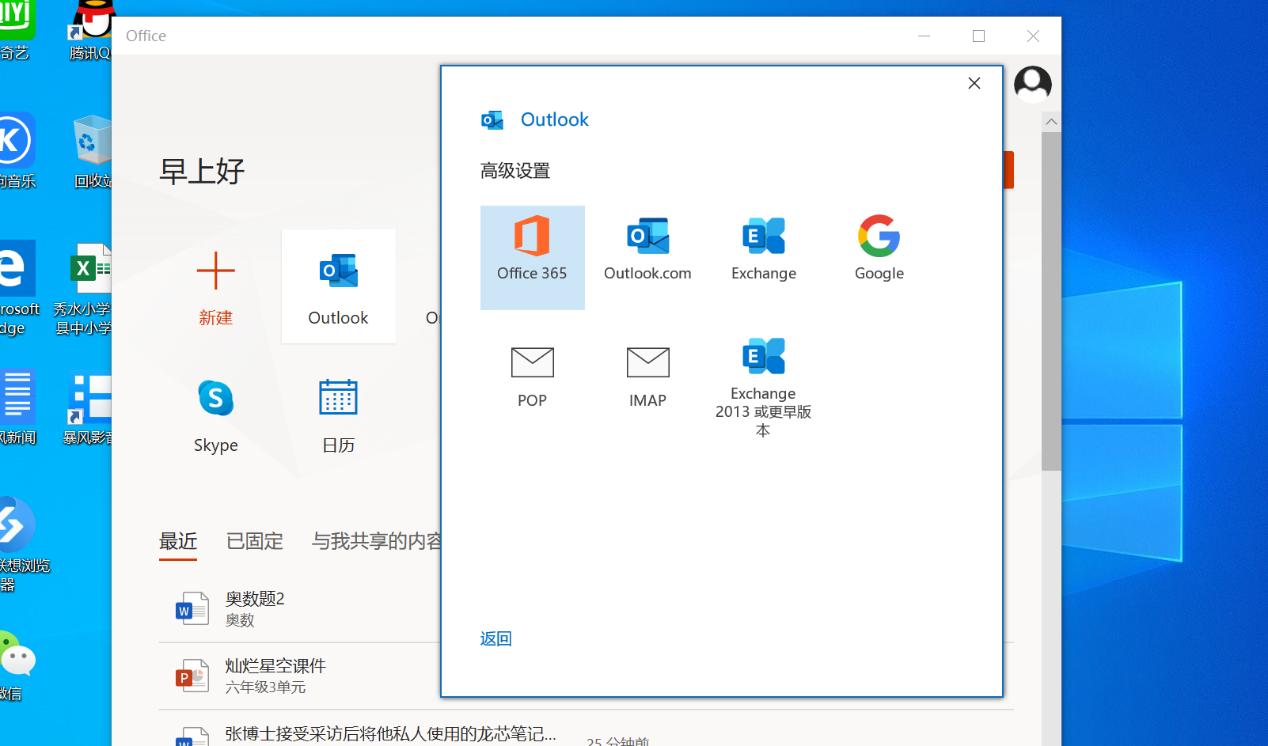The height and width of the screenshot is (746, 1268).
Task: Choose the Outlook.com account option
Action: point(647,247)
